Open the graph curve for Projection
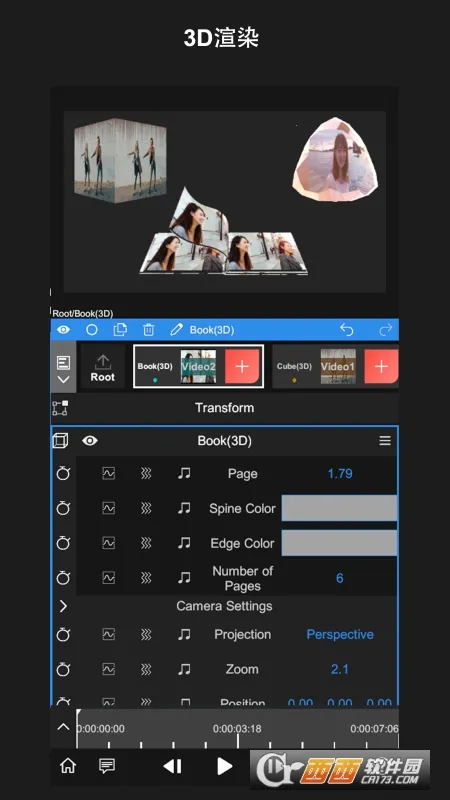450x800 pixels. (108, 635)
